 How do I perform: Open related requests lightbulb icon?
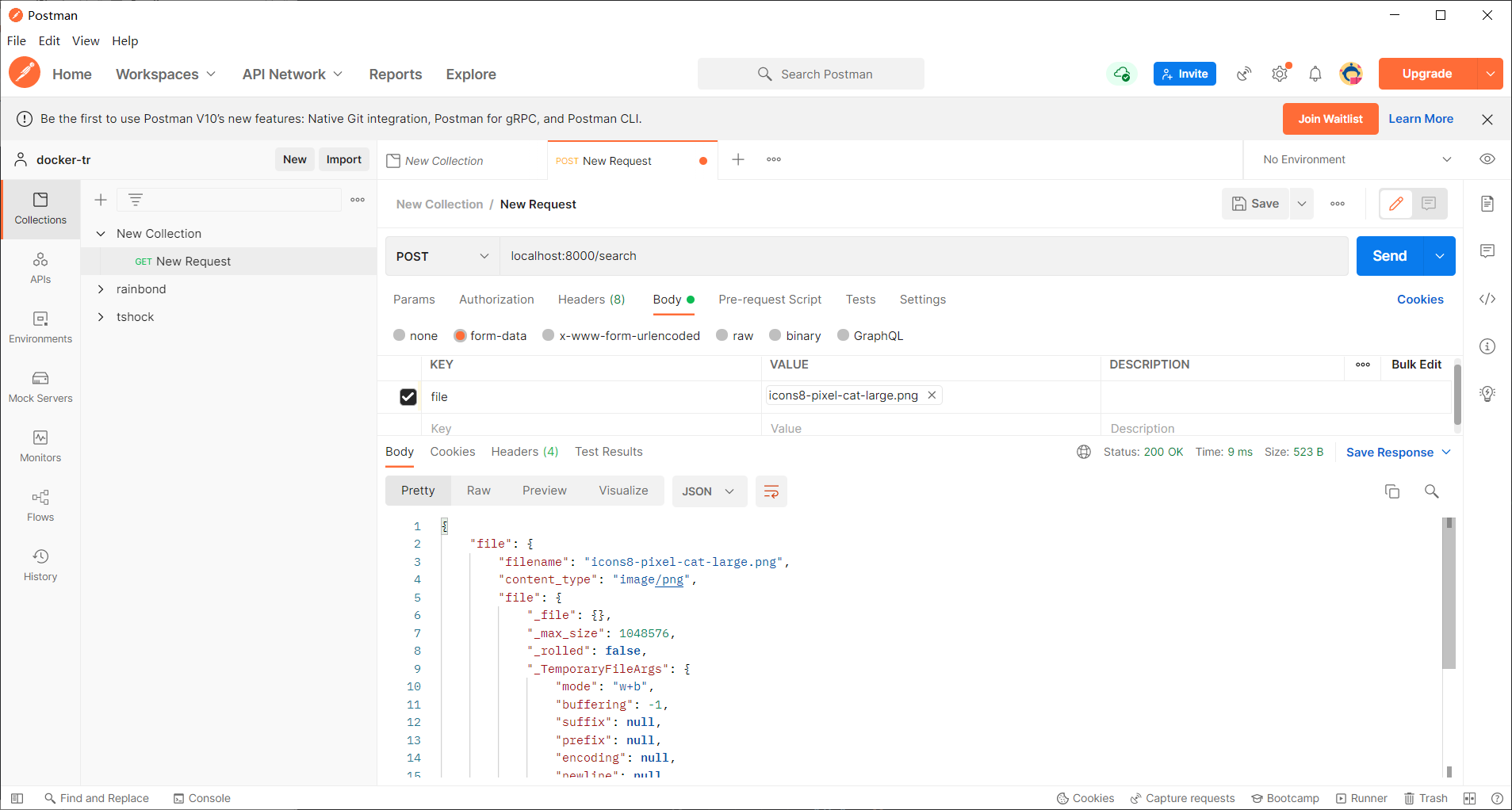click(1487, 394)
